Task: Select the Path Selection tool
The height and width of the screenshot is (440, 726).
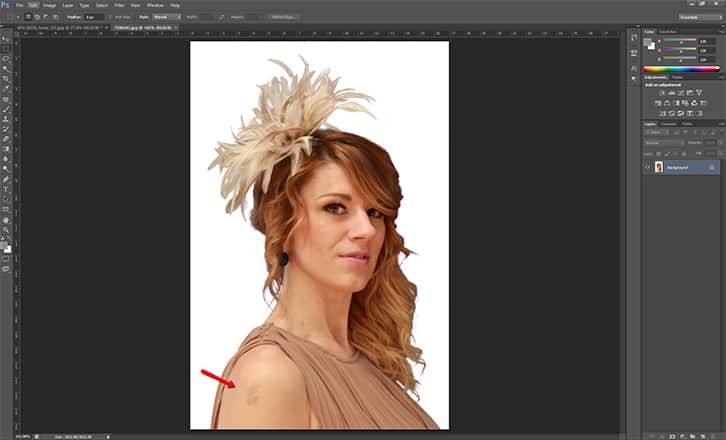Action: (x=6, y=199)
